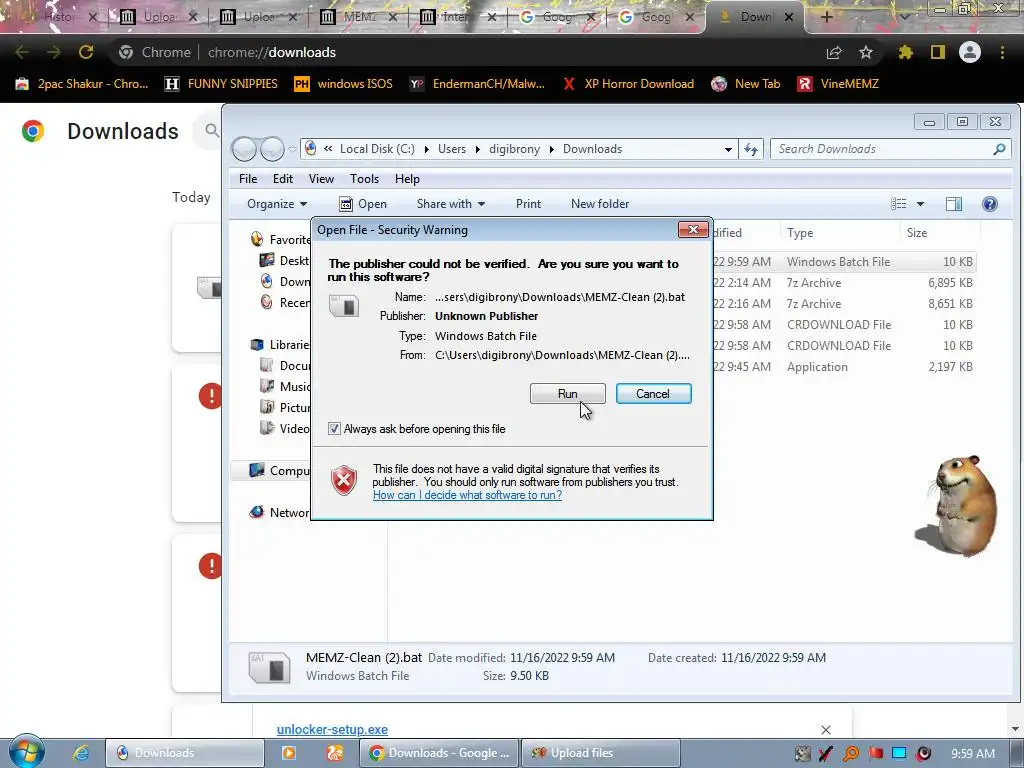Select Network in the navigation pane

point(280,512)
